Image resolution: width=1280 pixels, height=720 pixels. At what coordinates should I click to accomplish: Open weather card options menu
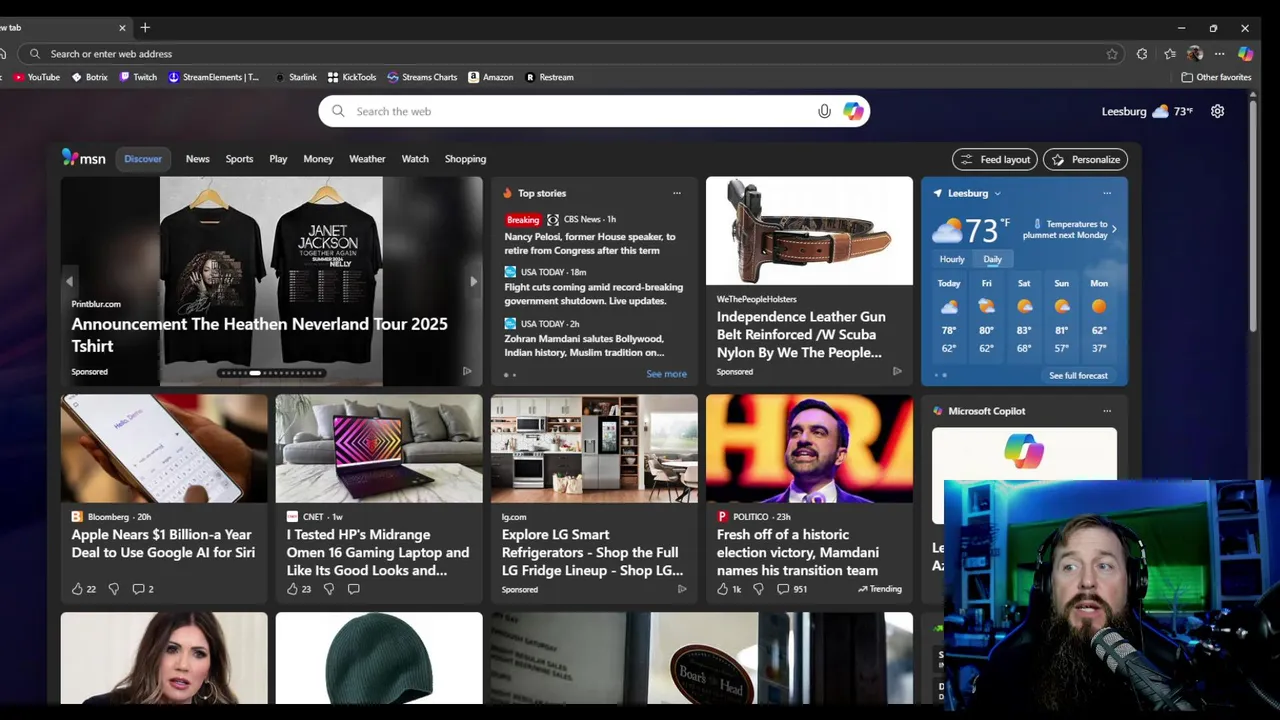1107,193
